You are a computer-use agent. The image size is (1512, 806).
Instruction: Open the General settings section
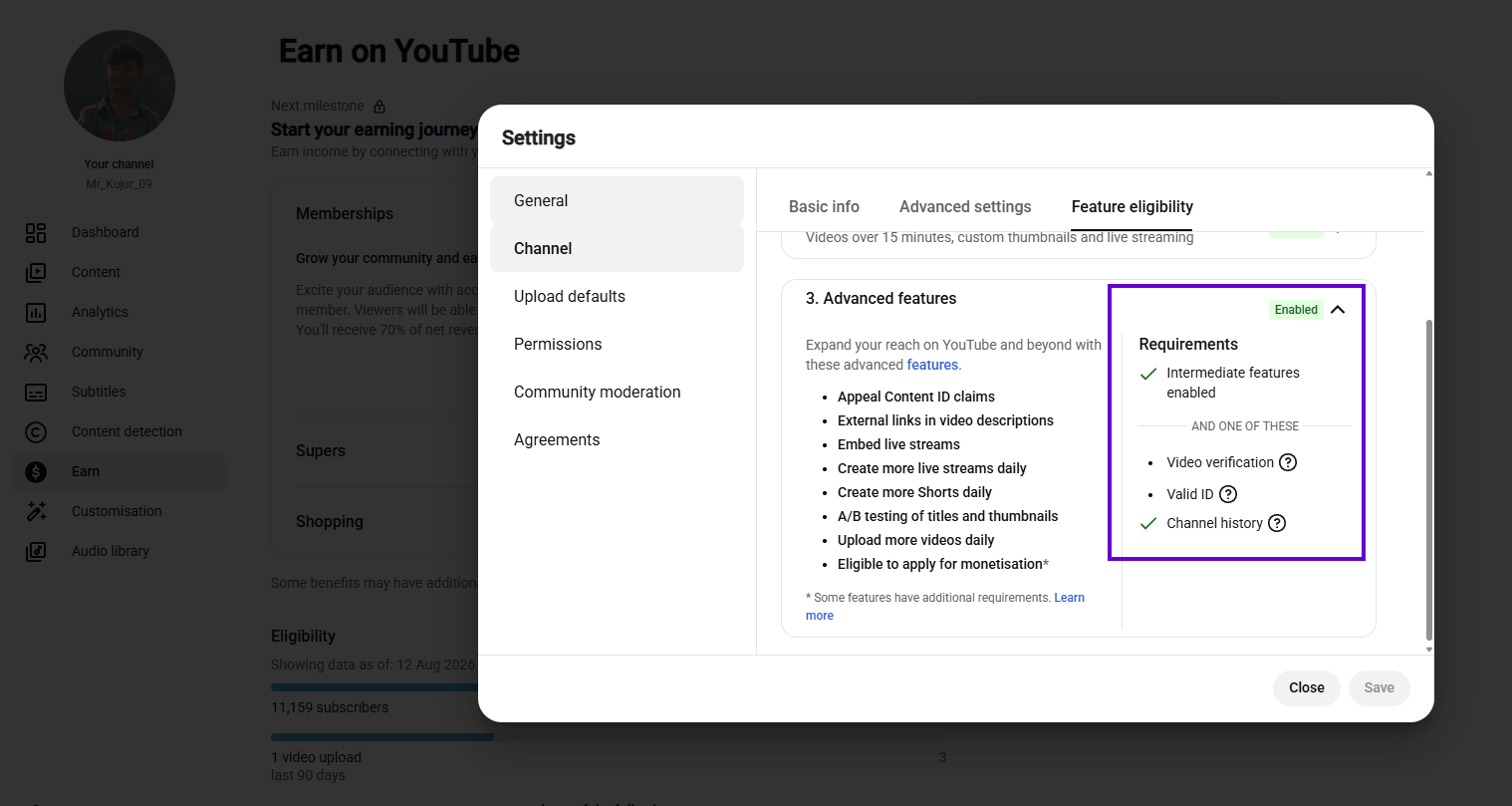click(x=617, y=200)
